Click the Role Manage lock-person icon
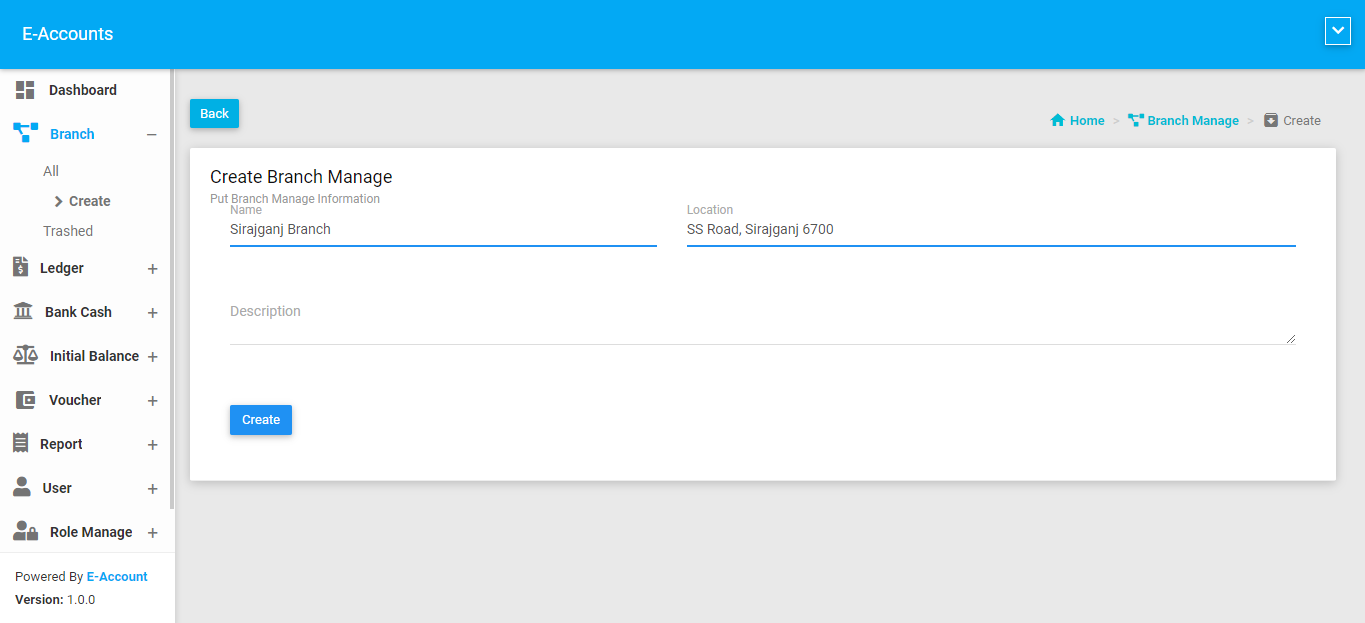 tap(25, 532)
